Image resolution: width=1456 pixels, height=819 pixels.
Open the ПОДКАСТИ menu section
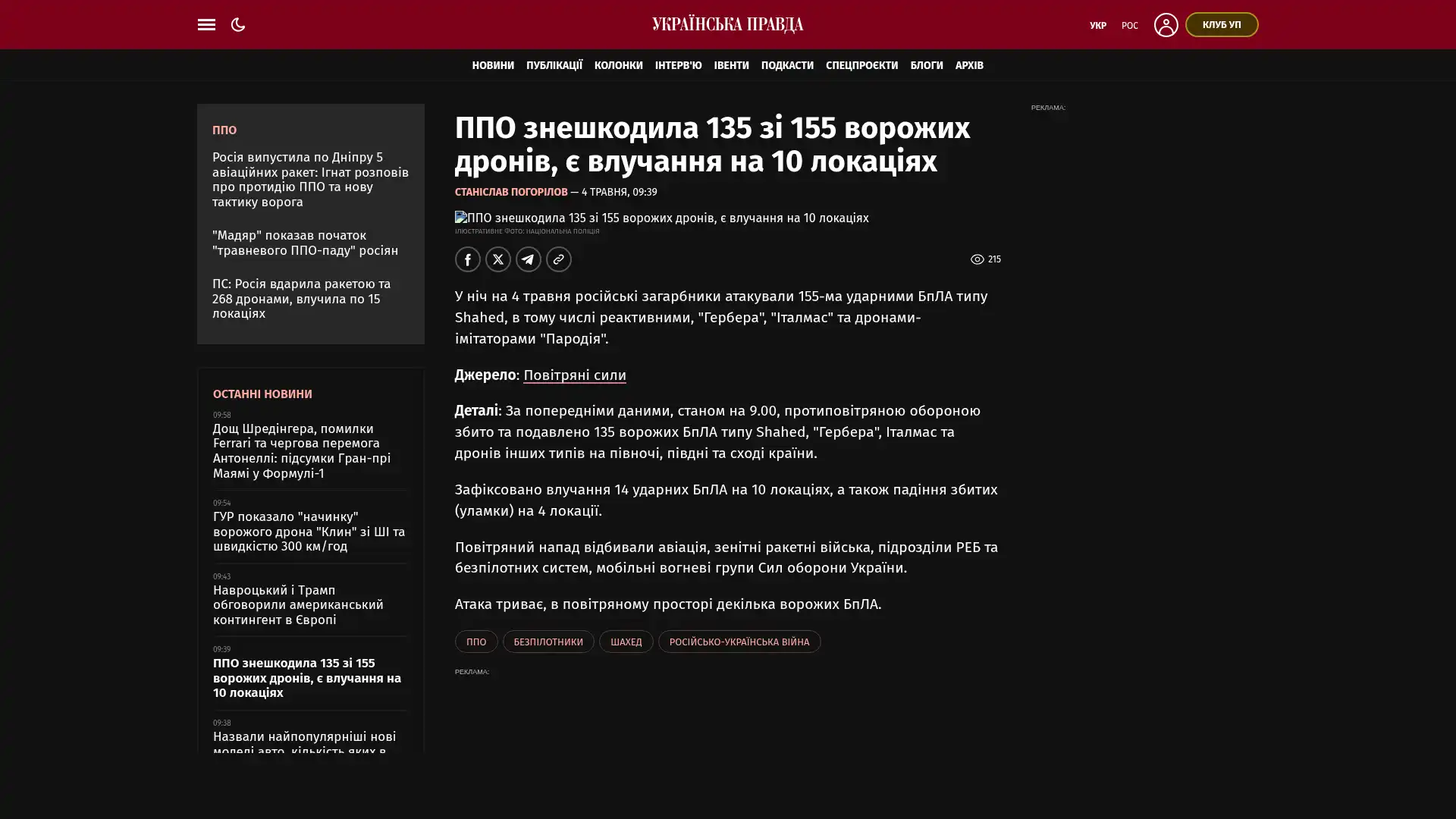click(787, 65)
